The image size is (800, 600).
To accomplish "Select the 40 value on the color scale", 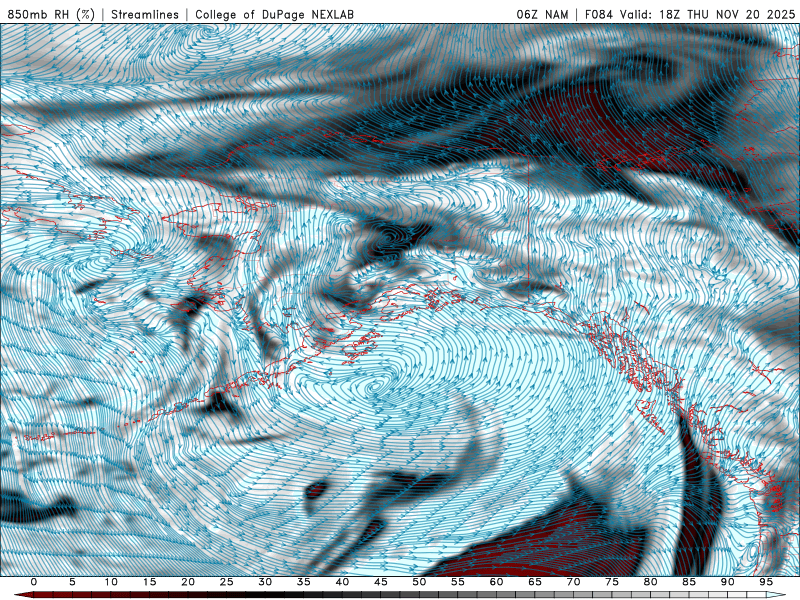I will click(342, 582).
